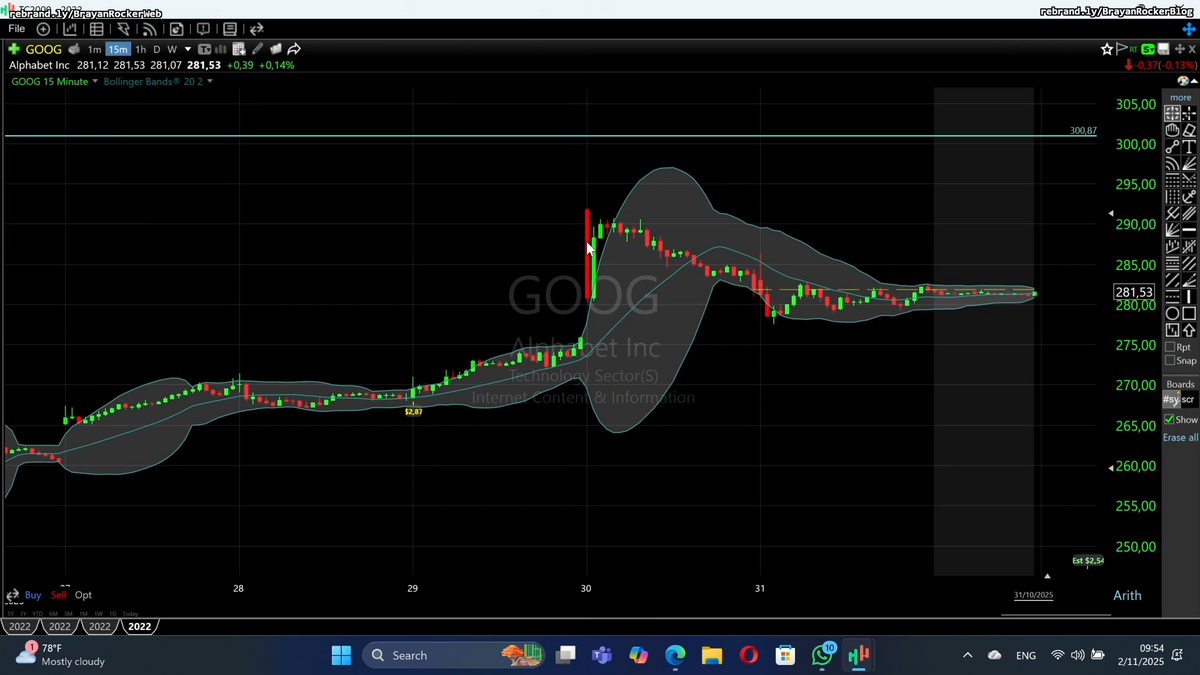Open the File menu

[16, 29]
